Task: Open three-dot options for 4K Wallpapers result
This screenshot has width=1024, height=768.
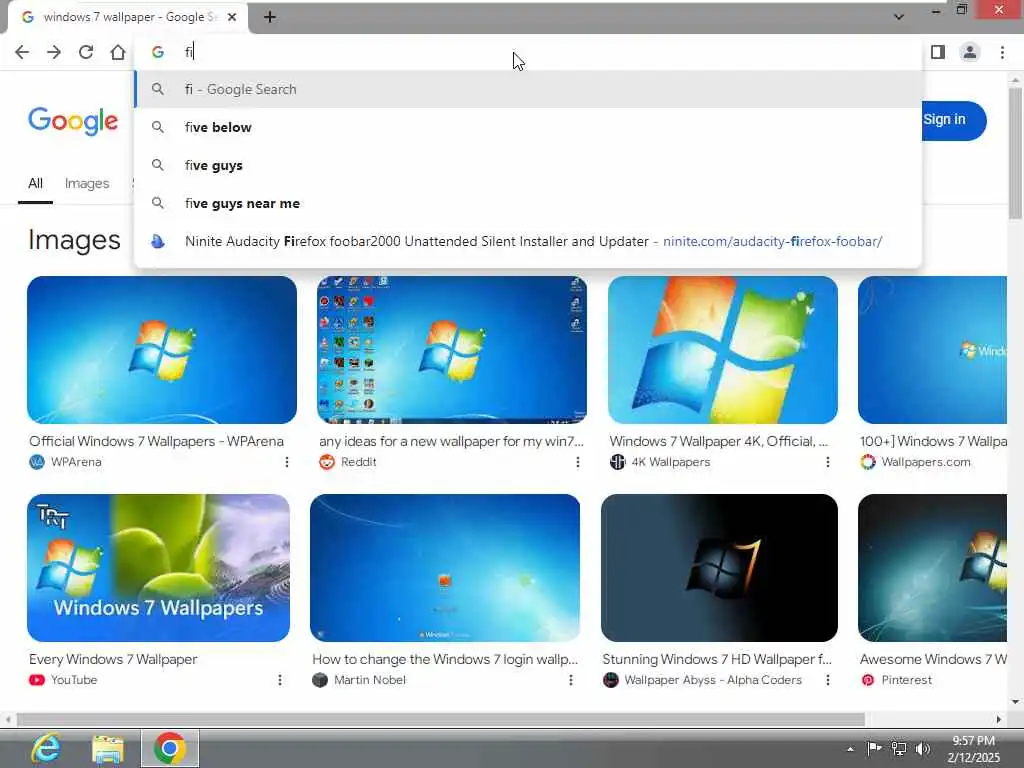Action: coord(827,462)
